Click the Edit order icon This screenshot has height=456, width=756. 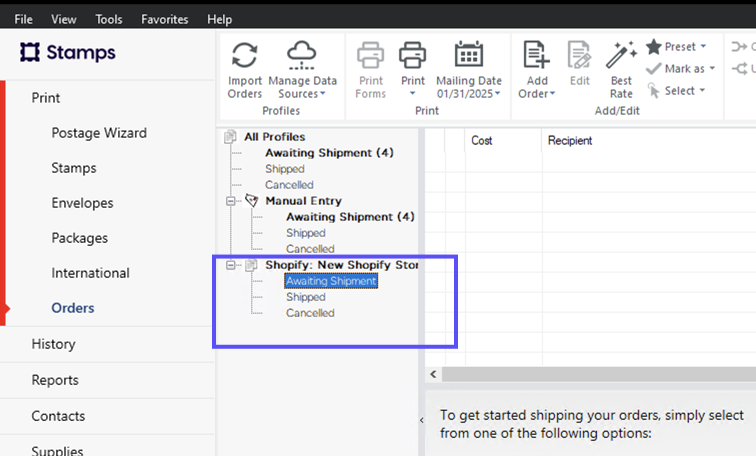[x=579, y=54]
